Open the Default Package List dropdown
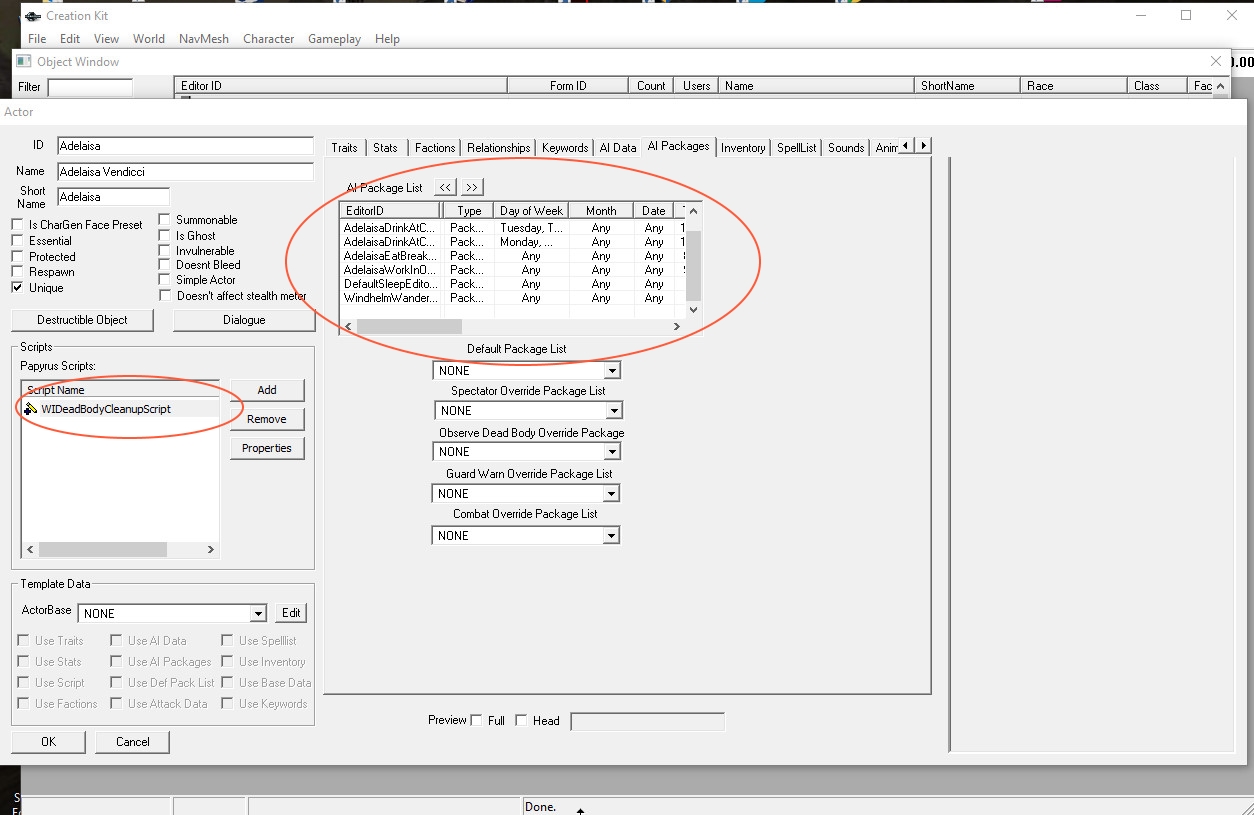The width and height of the screenshot is (1254, 815). pyautogui.click(x=612, y=371)
